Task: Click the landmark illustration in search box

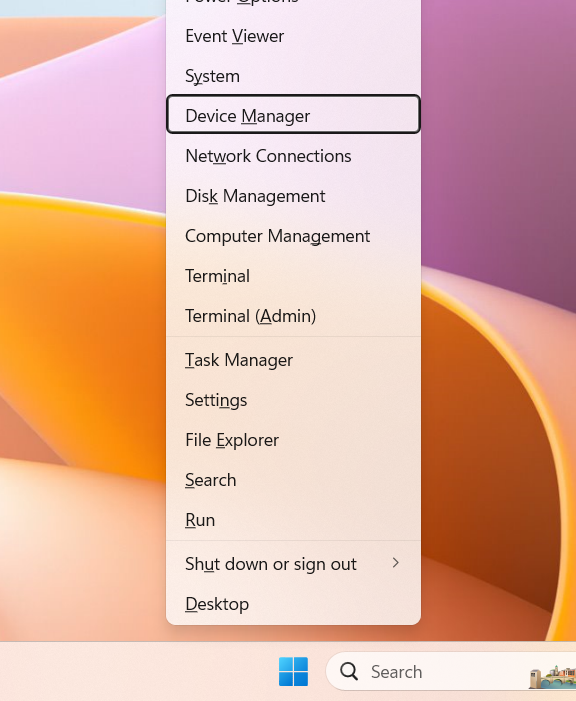Action: click(x=553, y=677)
